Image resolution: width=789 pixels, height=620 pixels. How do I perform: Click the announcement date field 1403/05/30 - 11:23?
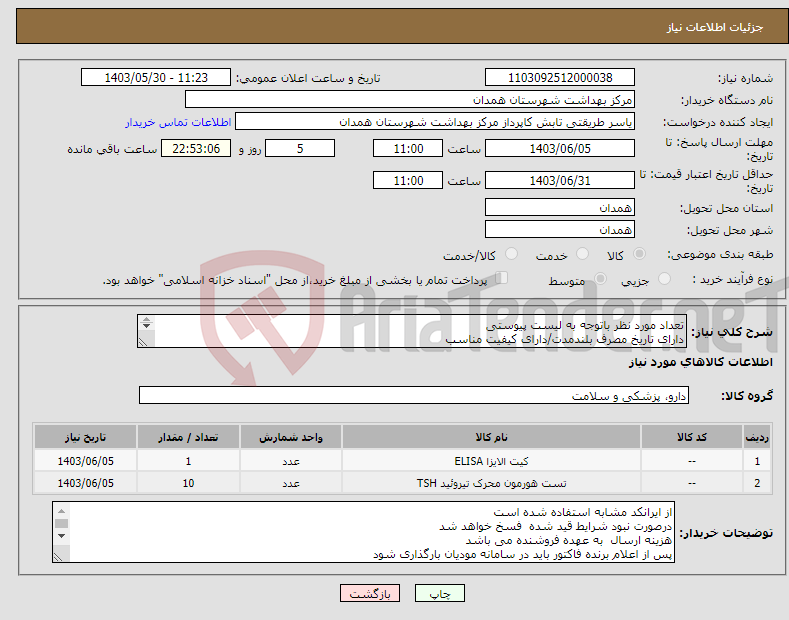(156, 78)
